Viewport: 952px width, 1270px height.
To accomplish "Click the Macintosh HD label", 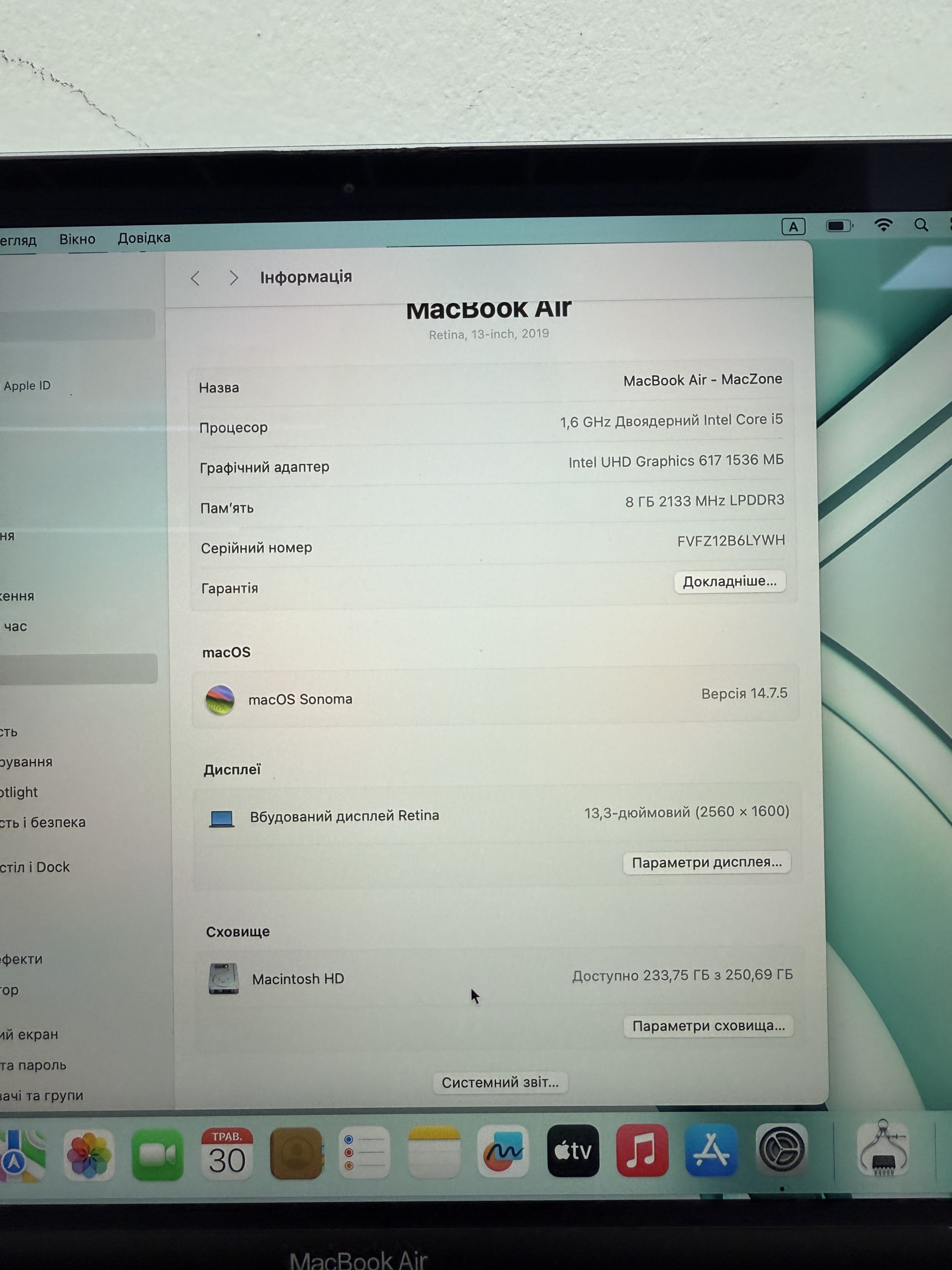I will 298,979.
